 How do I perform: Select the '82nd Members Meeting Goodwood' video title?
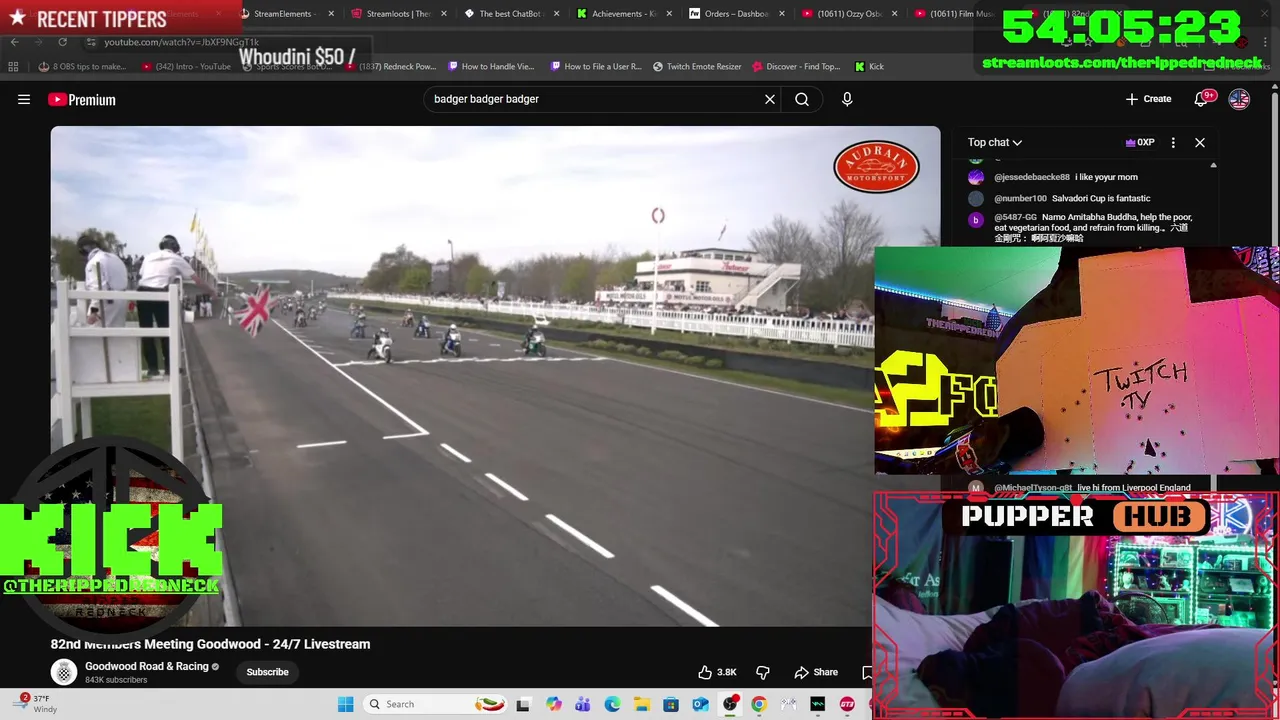click(x=210, y=644)
